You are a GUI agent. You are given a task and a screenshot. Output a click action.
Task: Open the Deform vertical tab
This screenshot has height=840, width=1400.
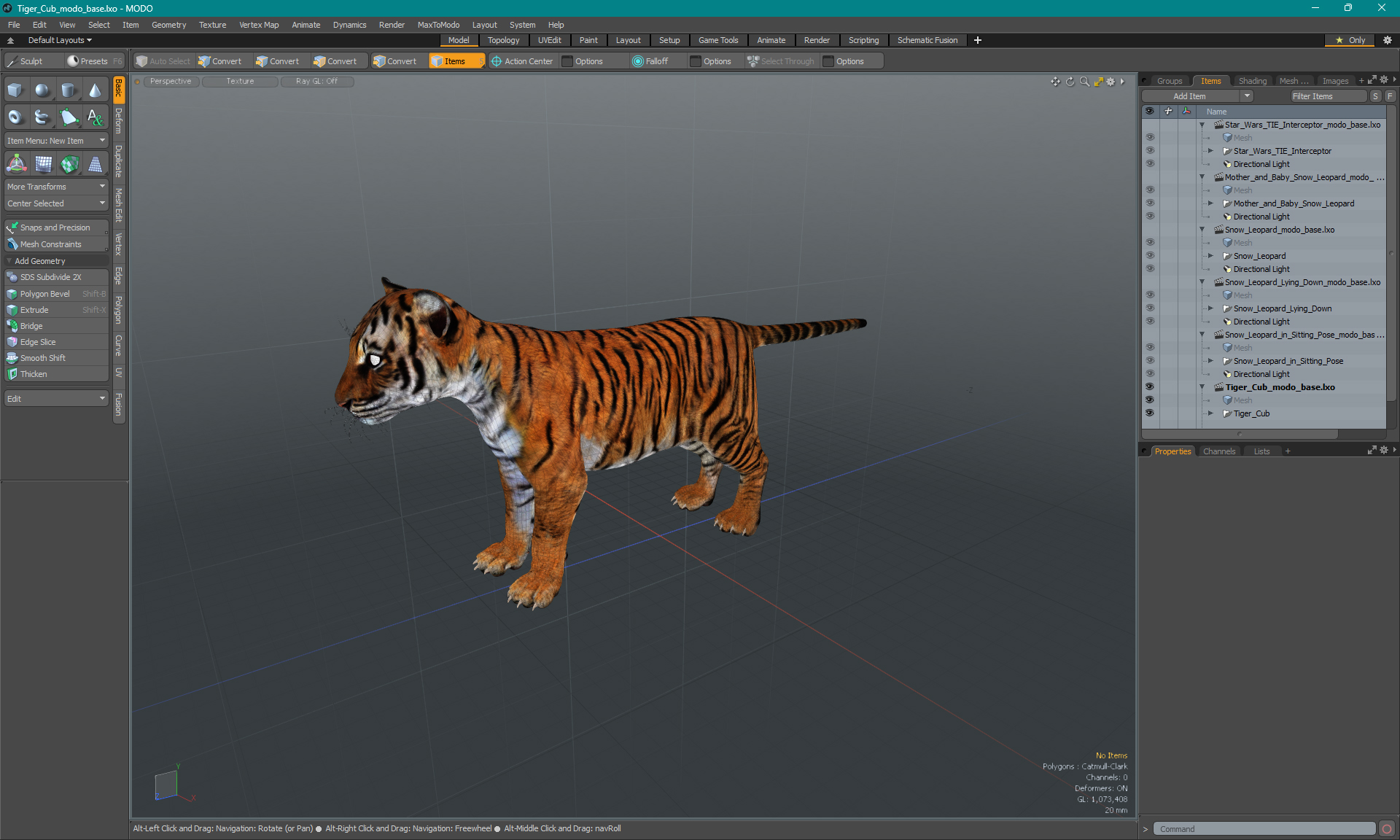[119, 120]
